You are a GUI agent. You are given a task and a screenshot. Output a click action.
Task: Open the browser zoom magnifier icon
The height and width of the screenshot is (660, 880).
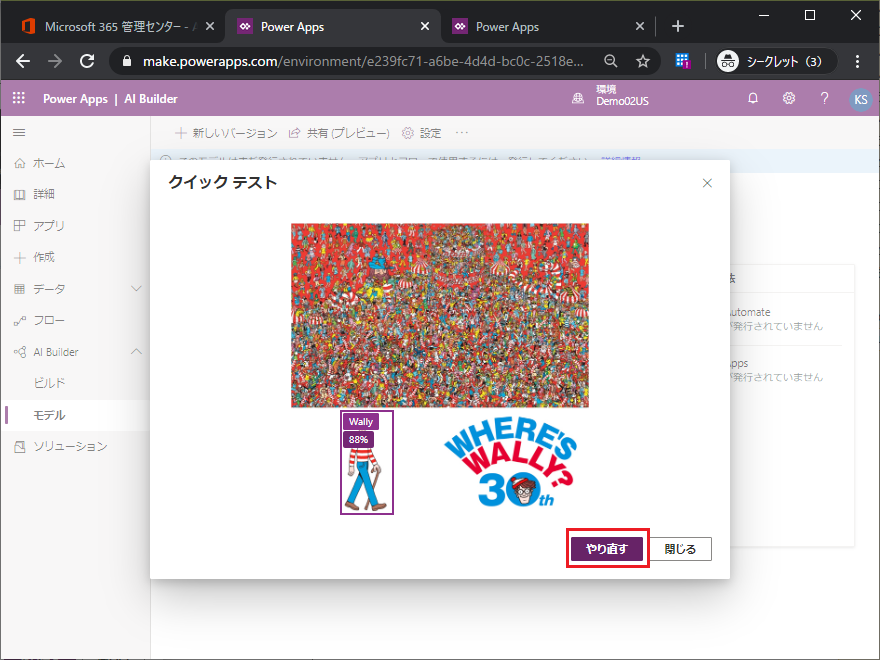611,61
